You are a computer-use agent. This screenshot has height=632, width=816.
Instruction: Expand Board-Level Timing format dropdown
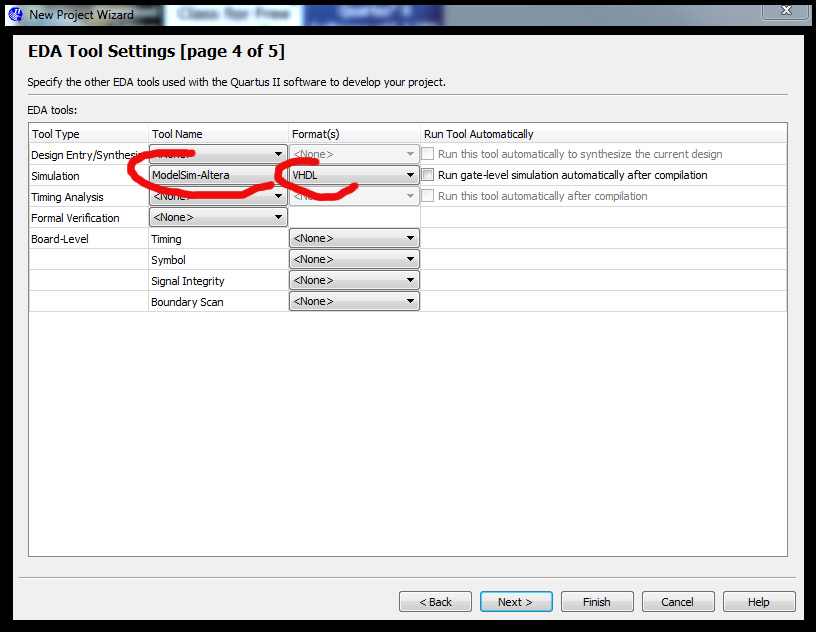click(354, 238)
